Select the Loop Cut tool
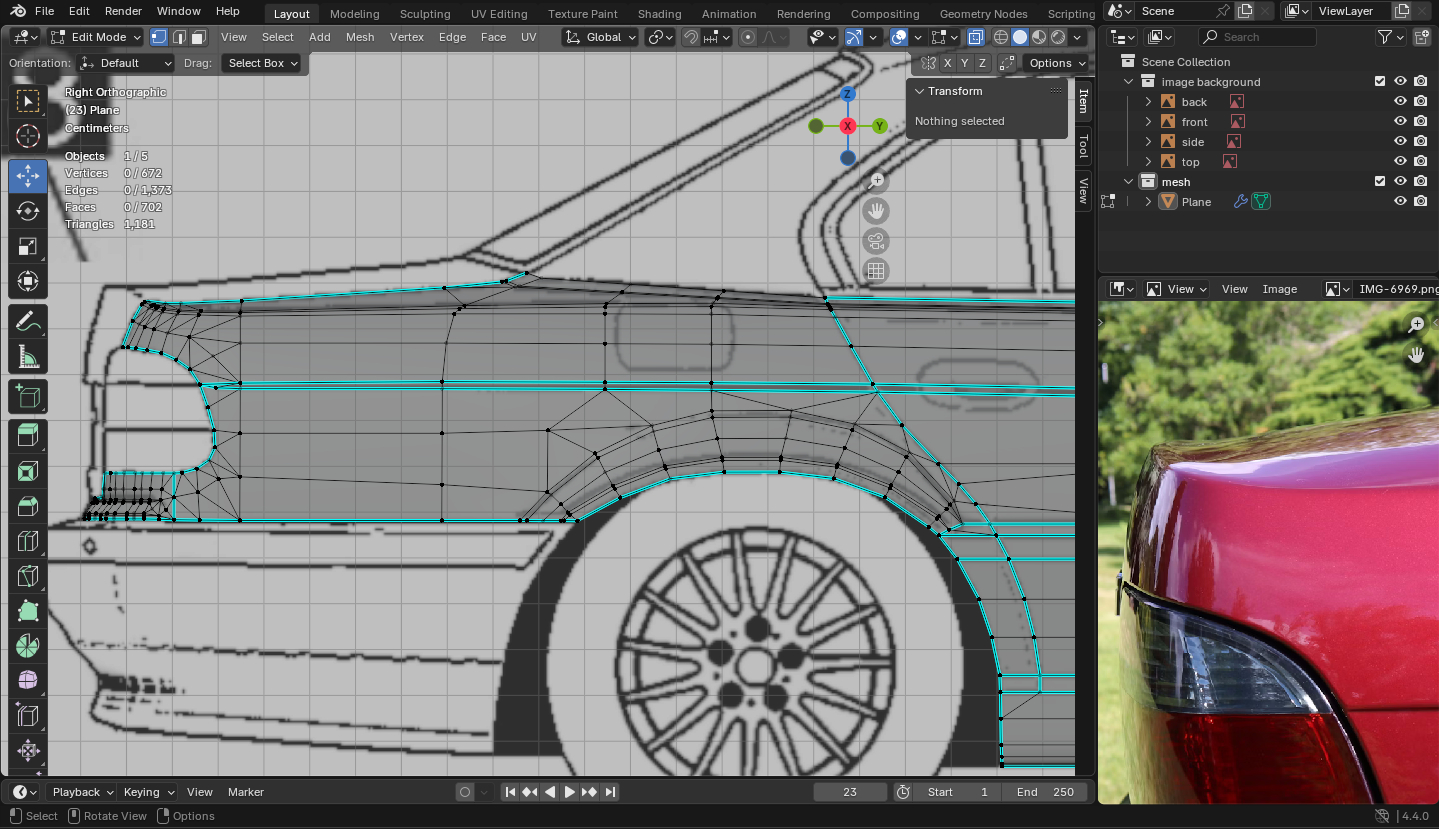Viewport: 1439px width, 829px height. (28, 541)
